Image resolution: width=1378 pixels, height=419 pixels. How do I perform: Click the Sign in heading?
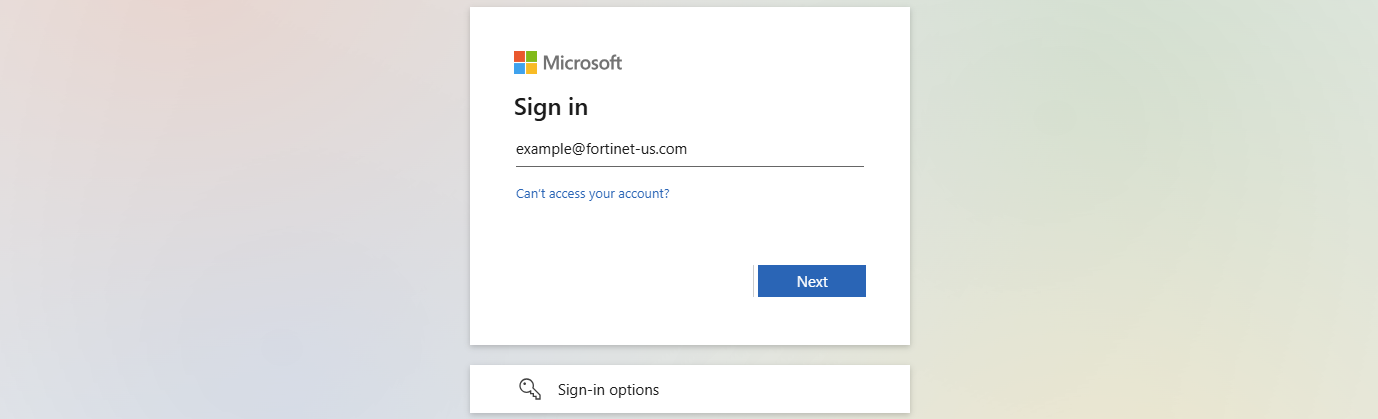551,107
